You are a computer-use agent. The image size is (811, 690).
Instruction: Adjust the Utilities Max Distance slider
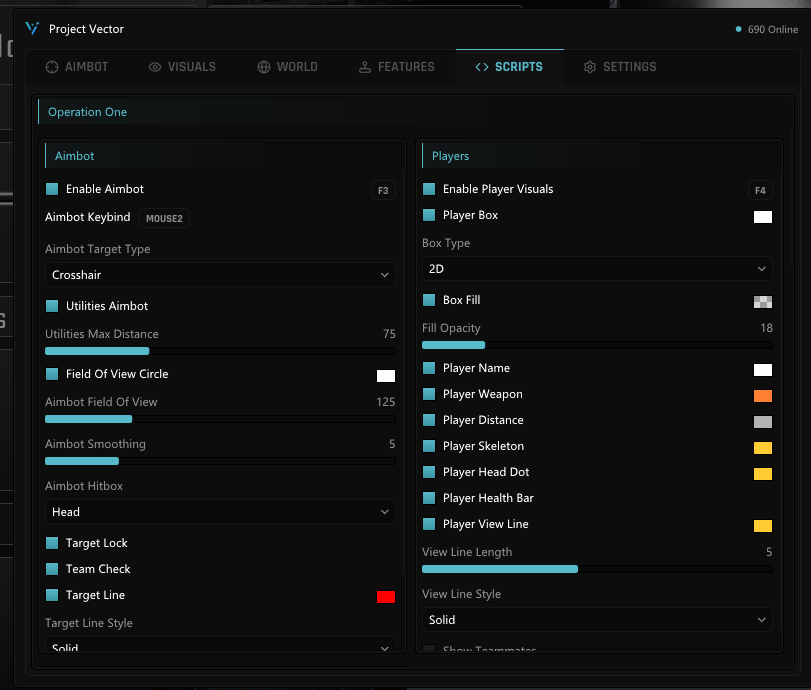220,351
